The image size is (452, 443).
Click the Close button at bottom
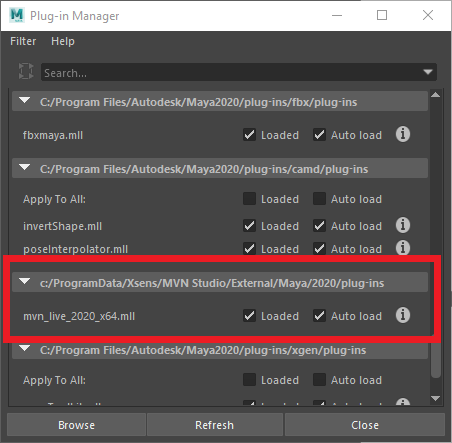(x=365, y=425)
